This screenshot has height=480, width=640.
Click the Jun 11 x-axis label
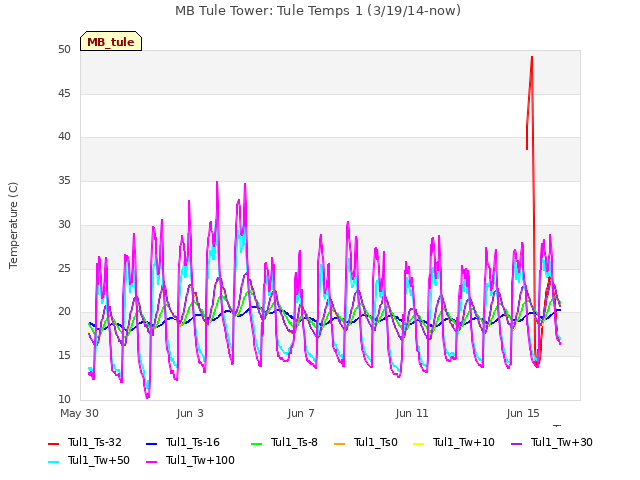[412, 413]
